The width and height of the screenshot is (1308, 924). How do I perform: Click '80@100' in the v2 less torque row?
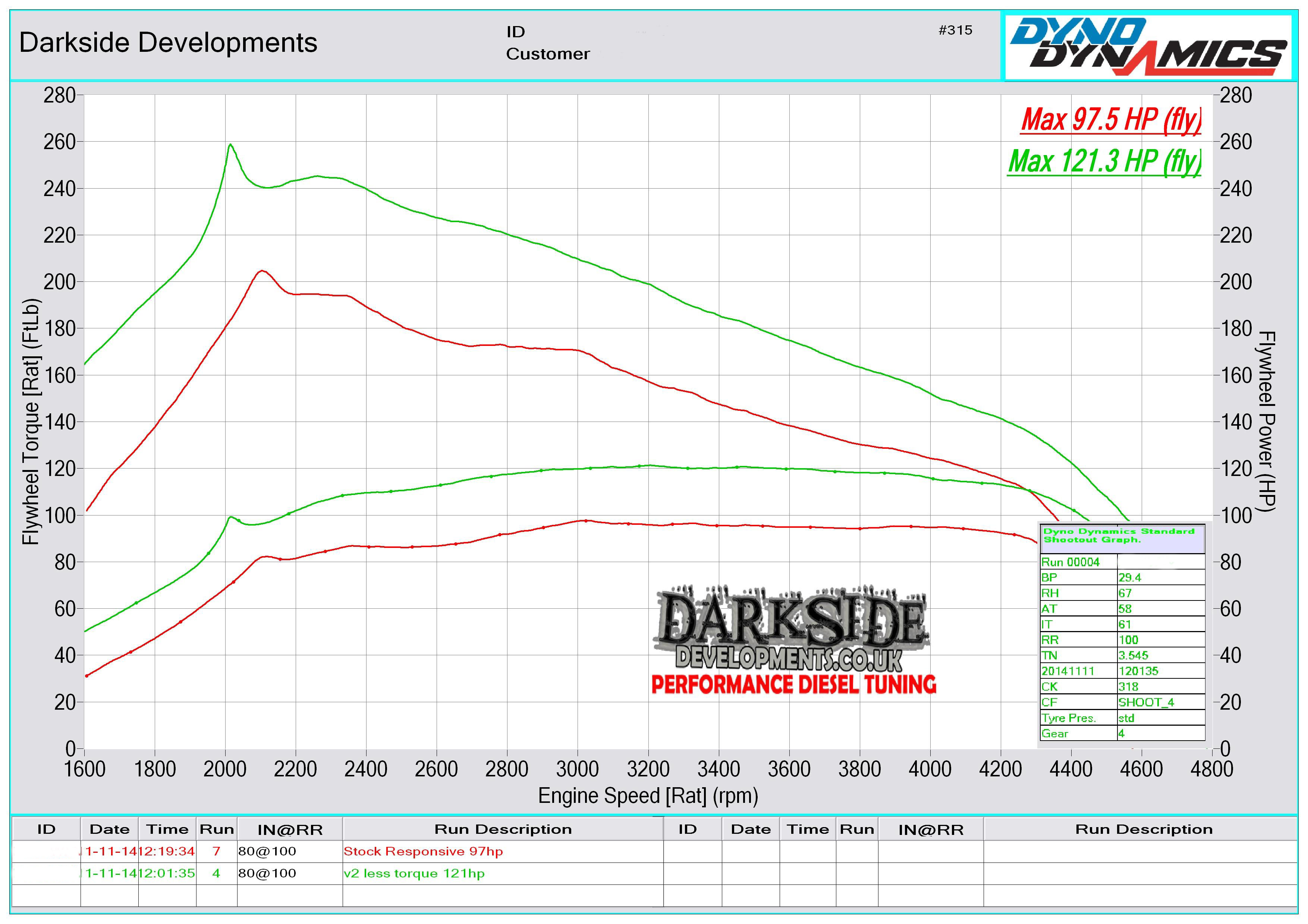coord(267,873)
